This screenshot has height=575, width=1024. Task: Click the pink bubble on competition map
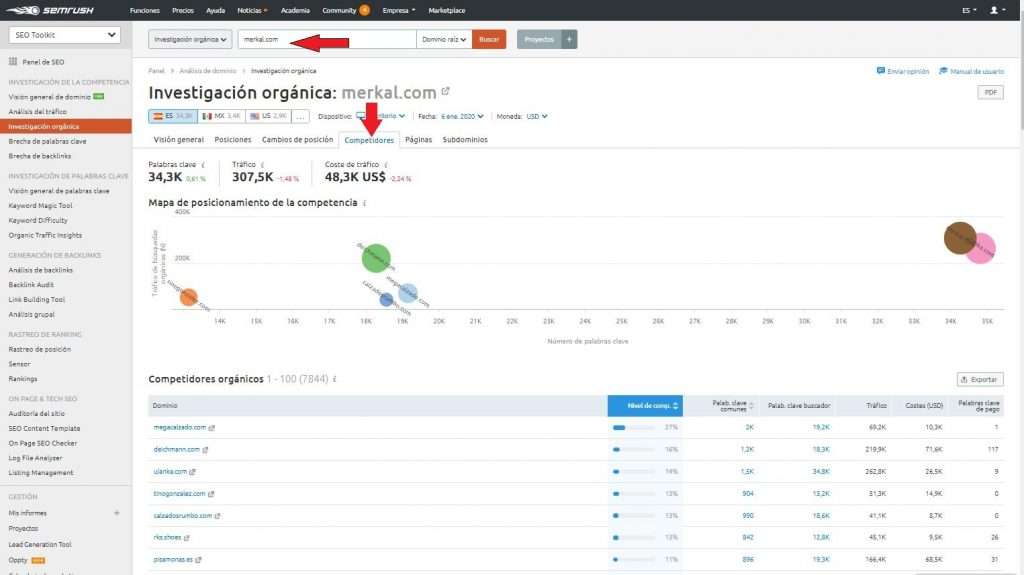(x=981, y=249)
